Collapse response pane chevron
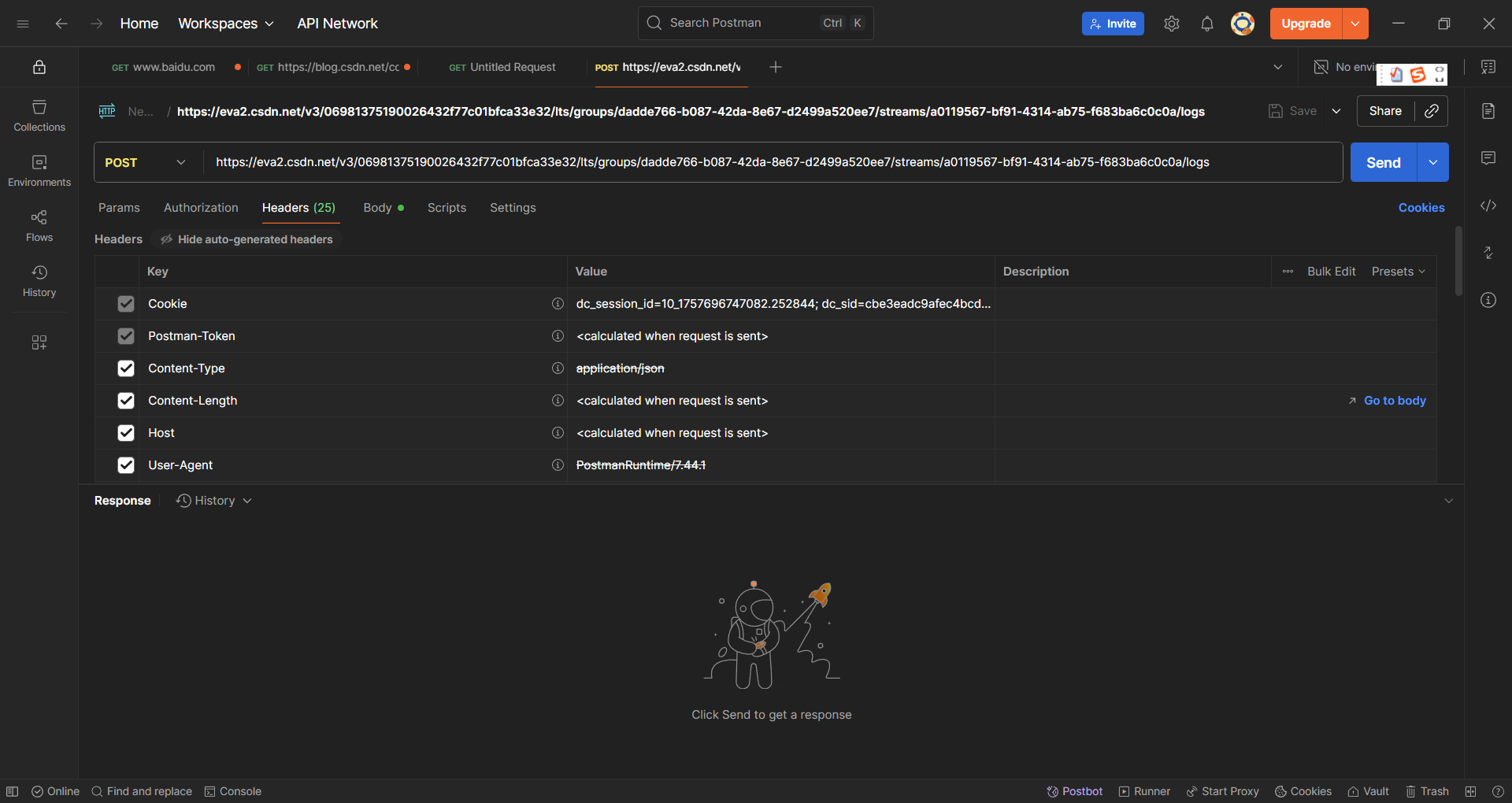The width and height of the screenshot is (1512, 803). pos(1448,501)
